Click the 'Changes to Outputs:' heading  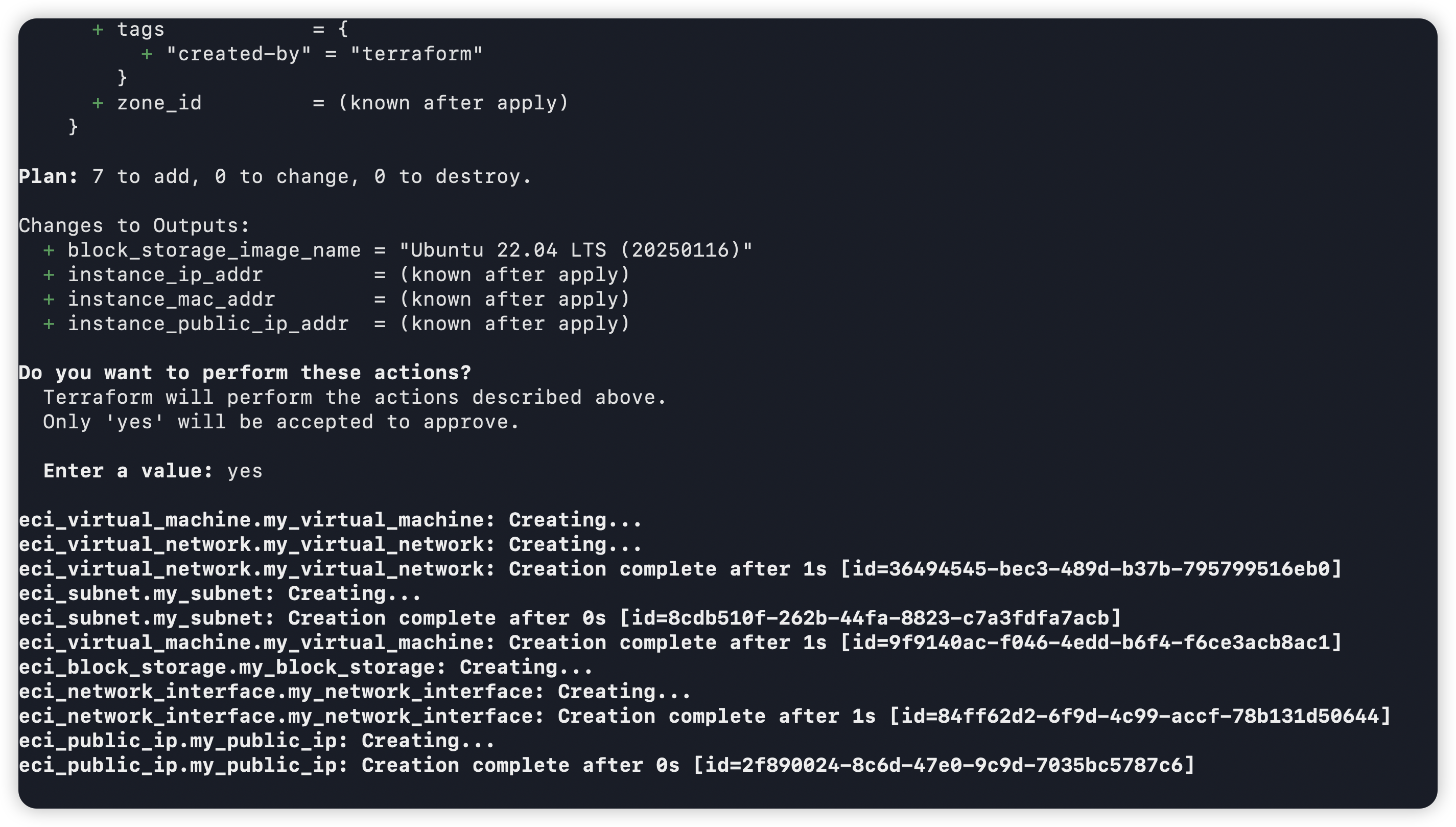point(134,226)
